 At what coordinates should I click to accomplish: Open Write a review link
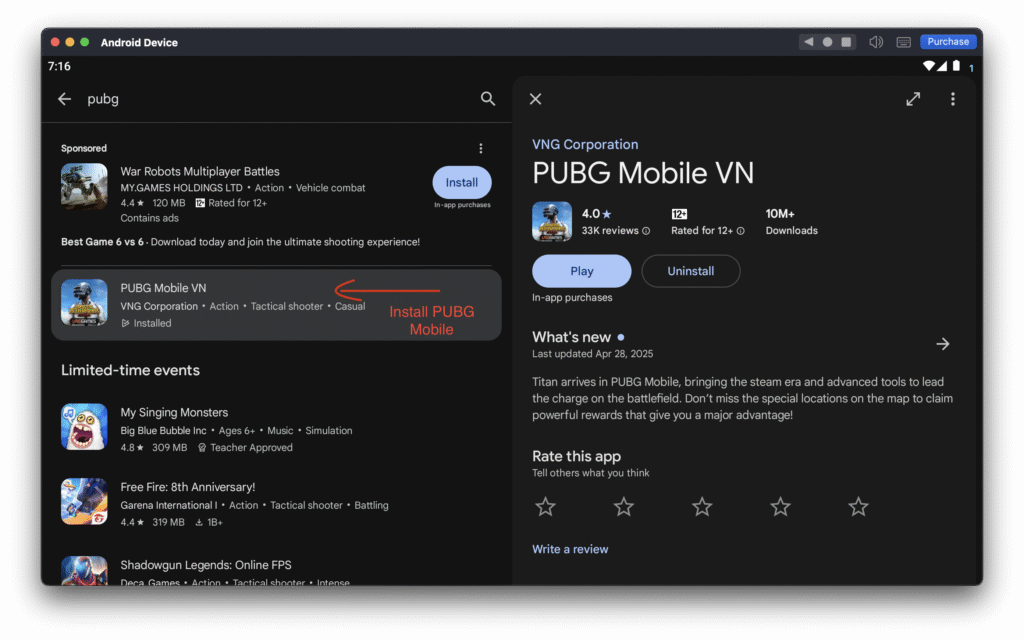(570, 549)
